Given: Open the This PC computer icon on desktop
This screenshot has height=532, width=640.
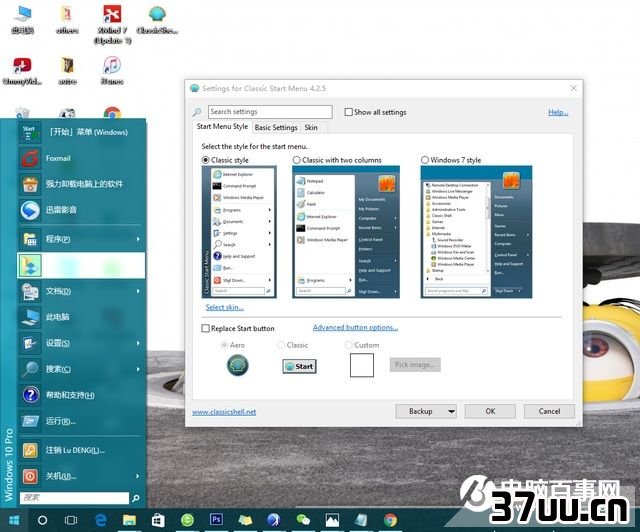Looking at the screenshot, I should (22, 19).
